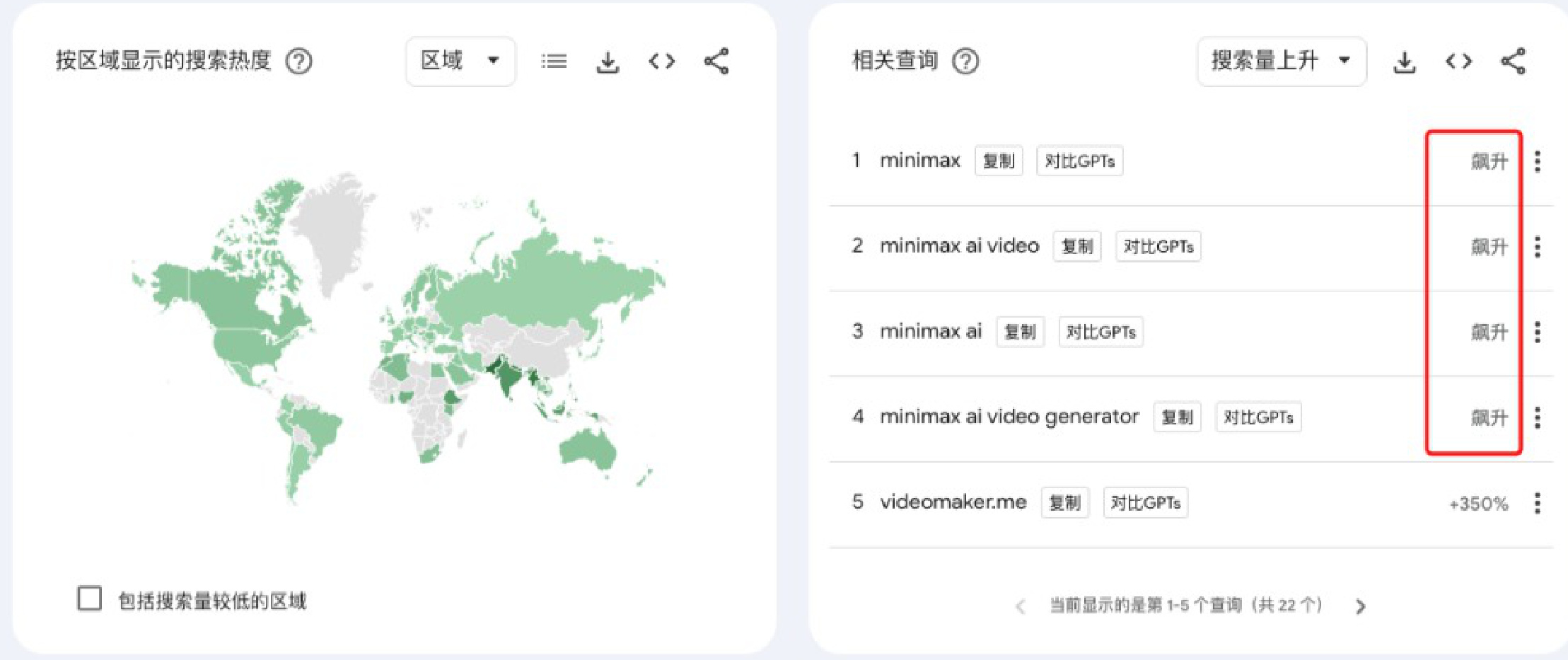This screenshot has height=660, width=1568.
Task: Download related queries data
Action: [x=1405, y=62]
